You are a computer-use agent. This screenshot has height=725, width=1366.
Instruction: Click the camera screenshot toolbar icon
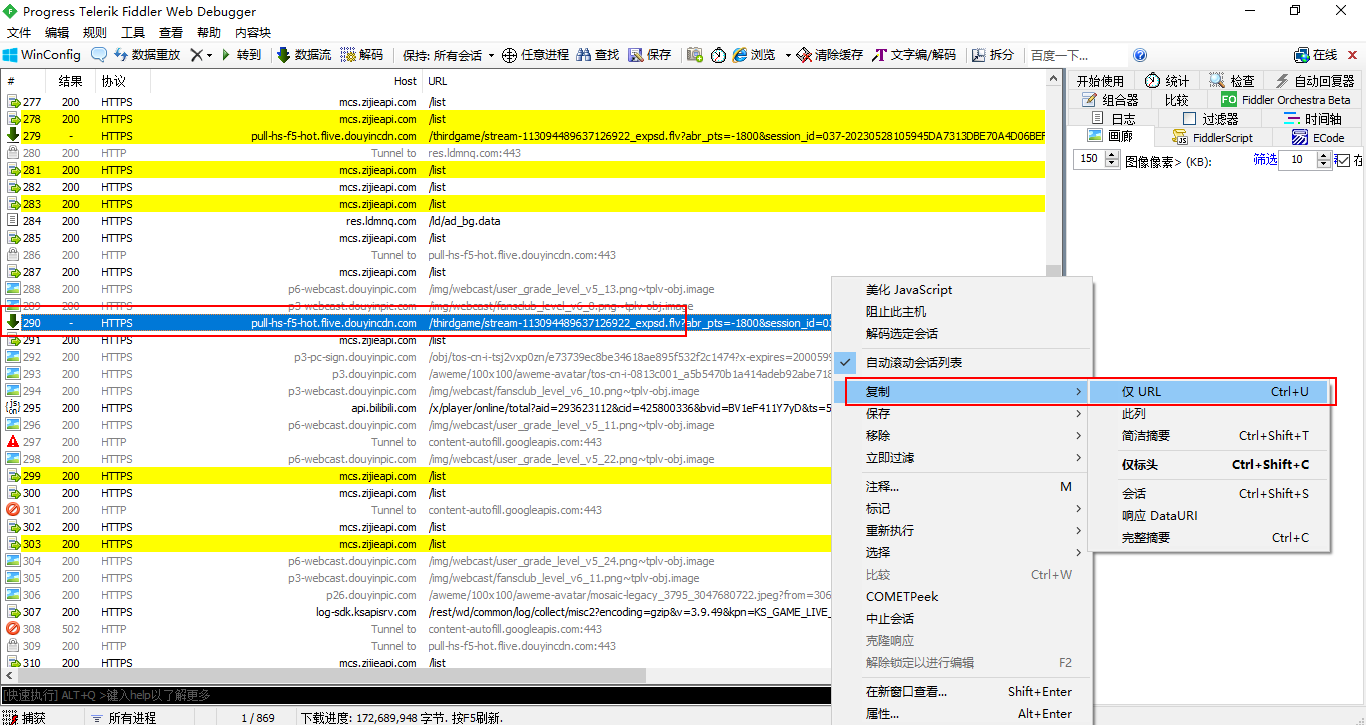tap(695, 55)
